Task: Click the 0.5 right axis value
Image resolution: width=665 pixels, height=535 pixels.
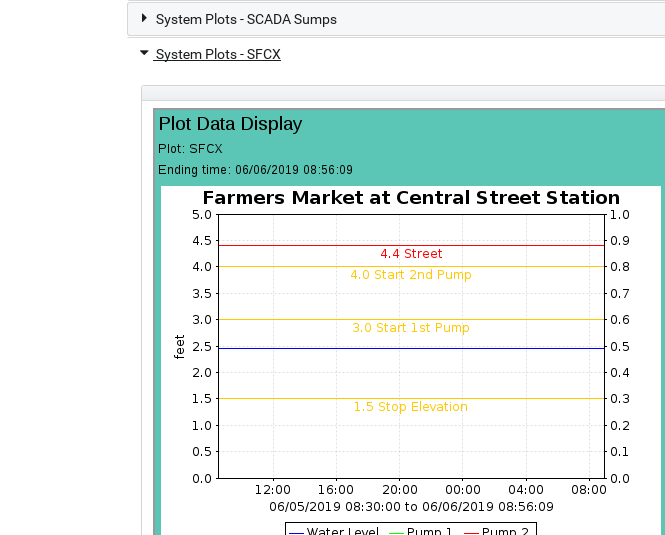Action: [x=620, y=347]
